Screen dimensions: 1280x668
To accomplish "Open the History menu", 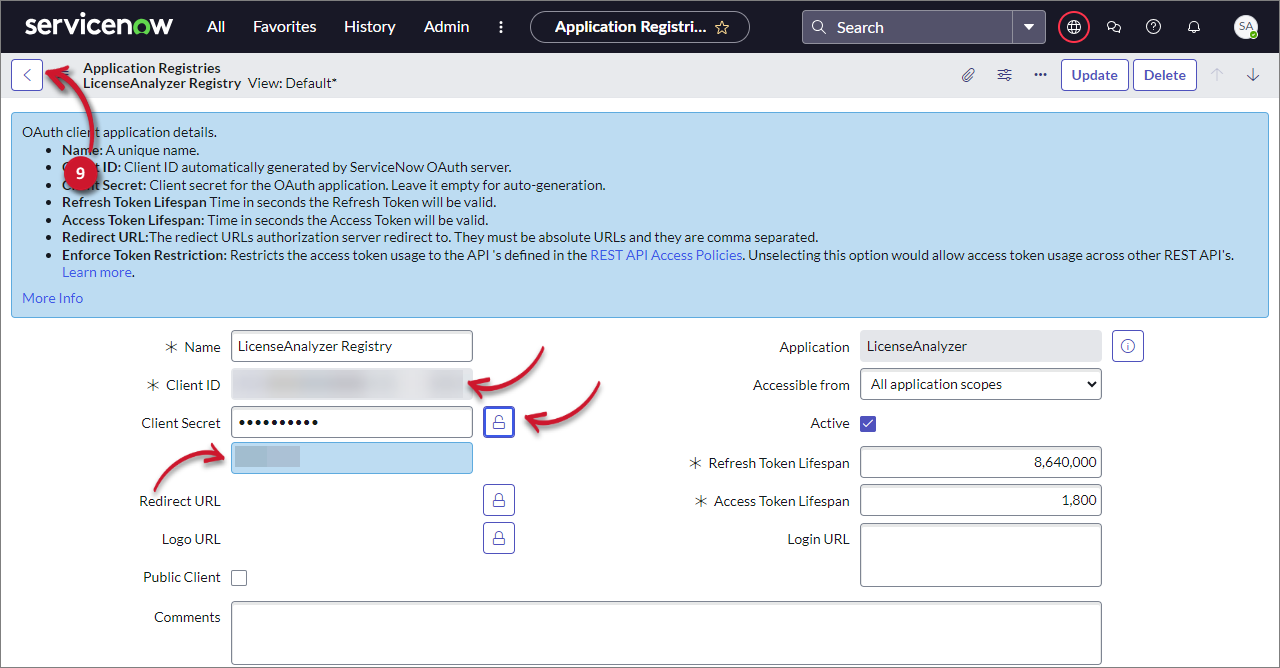I will coord(369,26).
